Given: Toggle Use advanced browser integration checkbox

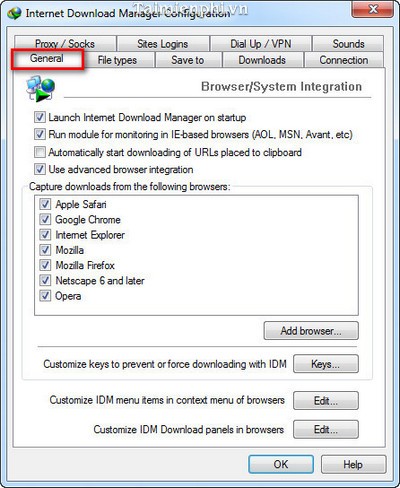Looking at the screenshot, I should click(x=40, y=169).
